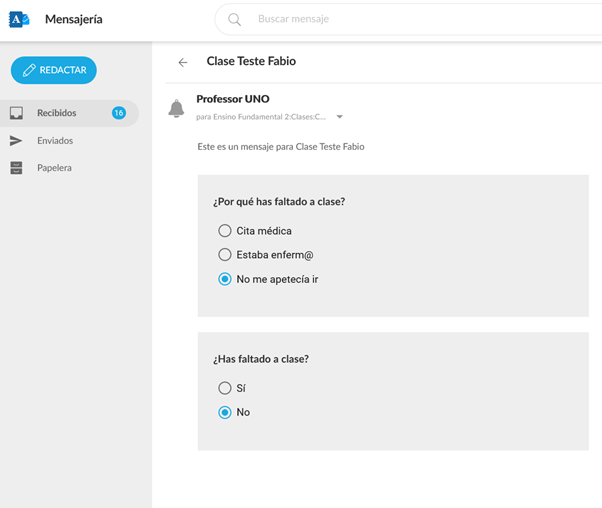Choose Sí for Has faltado a clase

[225, 388]
